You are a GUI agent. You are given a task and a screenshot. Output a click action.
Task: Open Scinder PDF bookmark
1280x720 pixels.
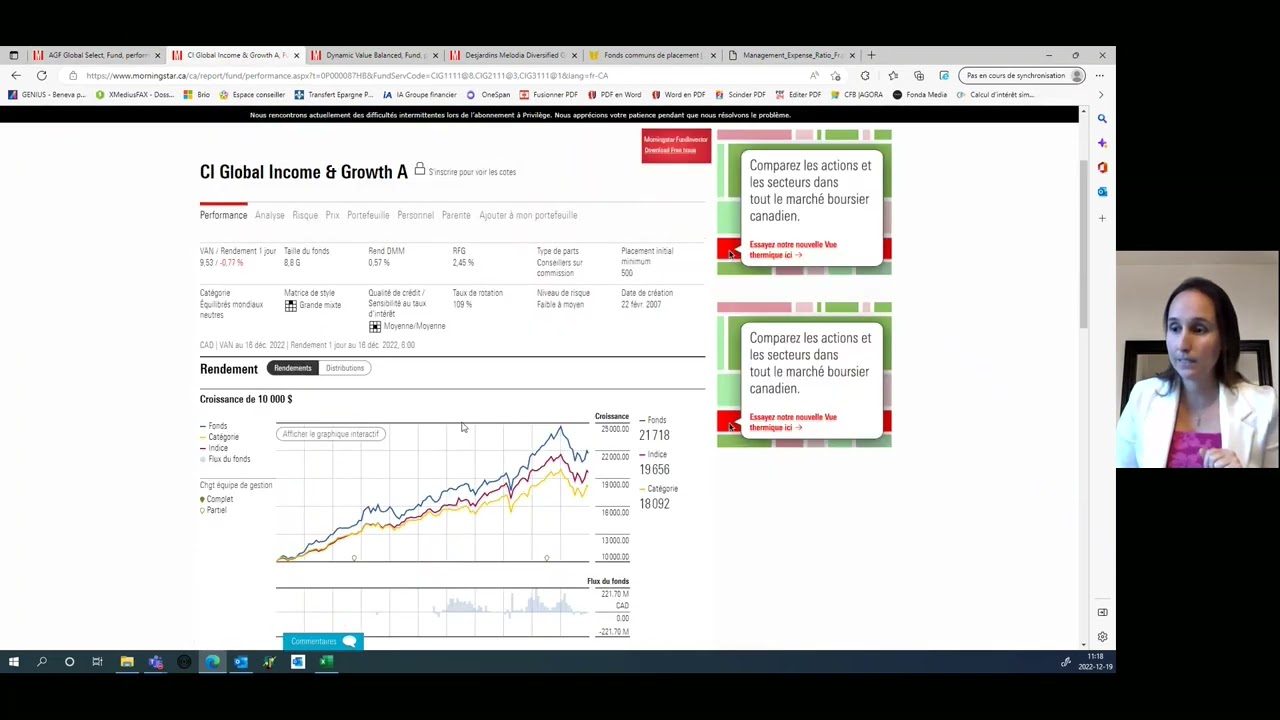[x=740, y=95]
